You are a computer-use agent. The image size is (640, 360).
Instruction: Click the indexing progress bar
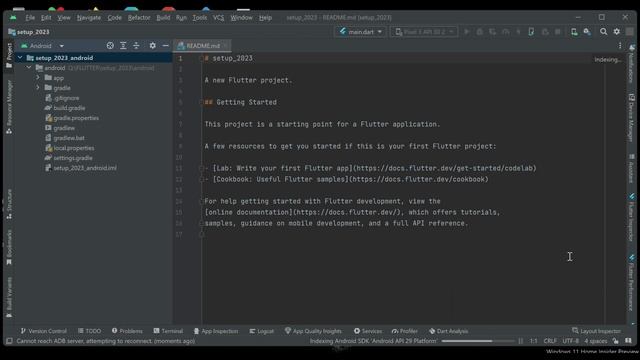(x=478, y=341)
